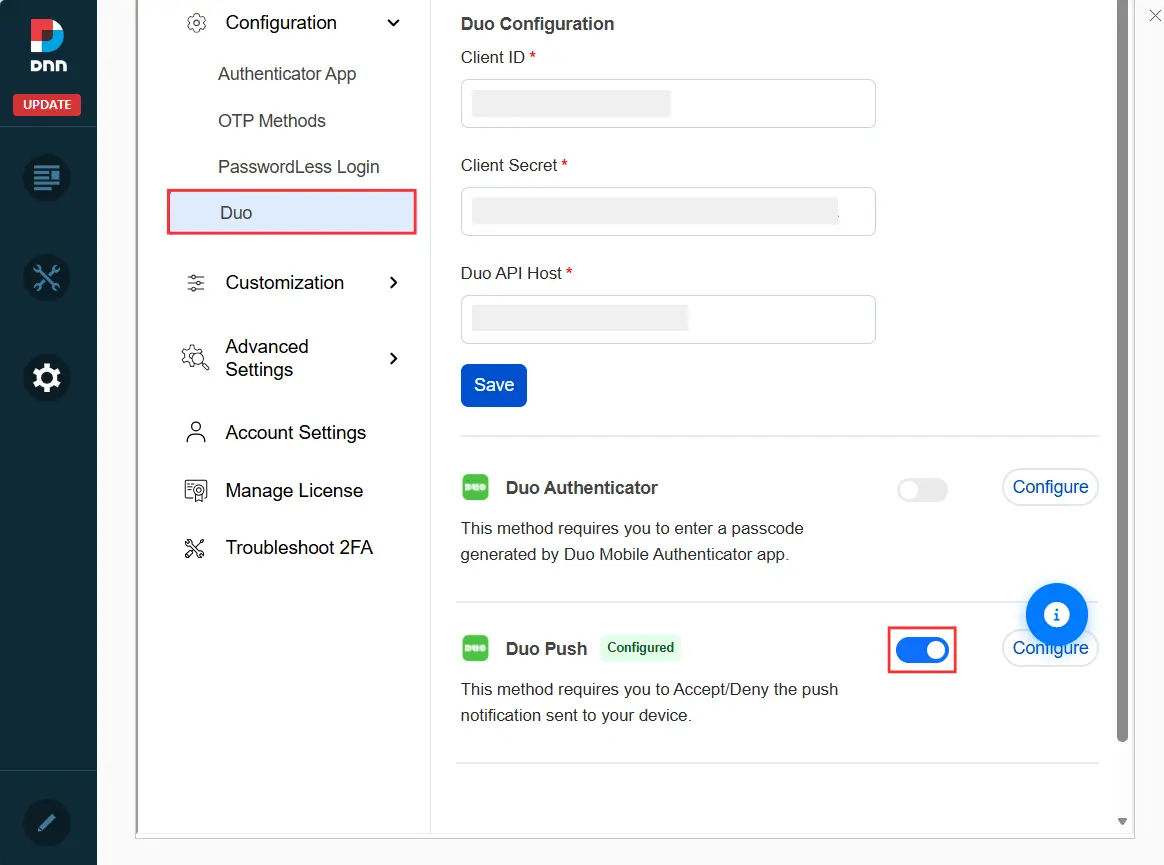The image size is (1164, 865).
Task: Open Manage License
Action: (294, 491)
